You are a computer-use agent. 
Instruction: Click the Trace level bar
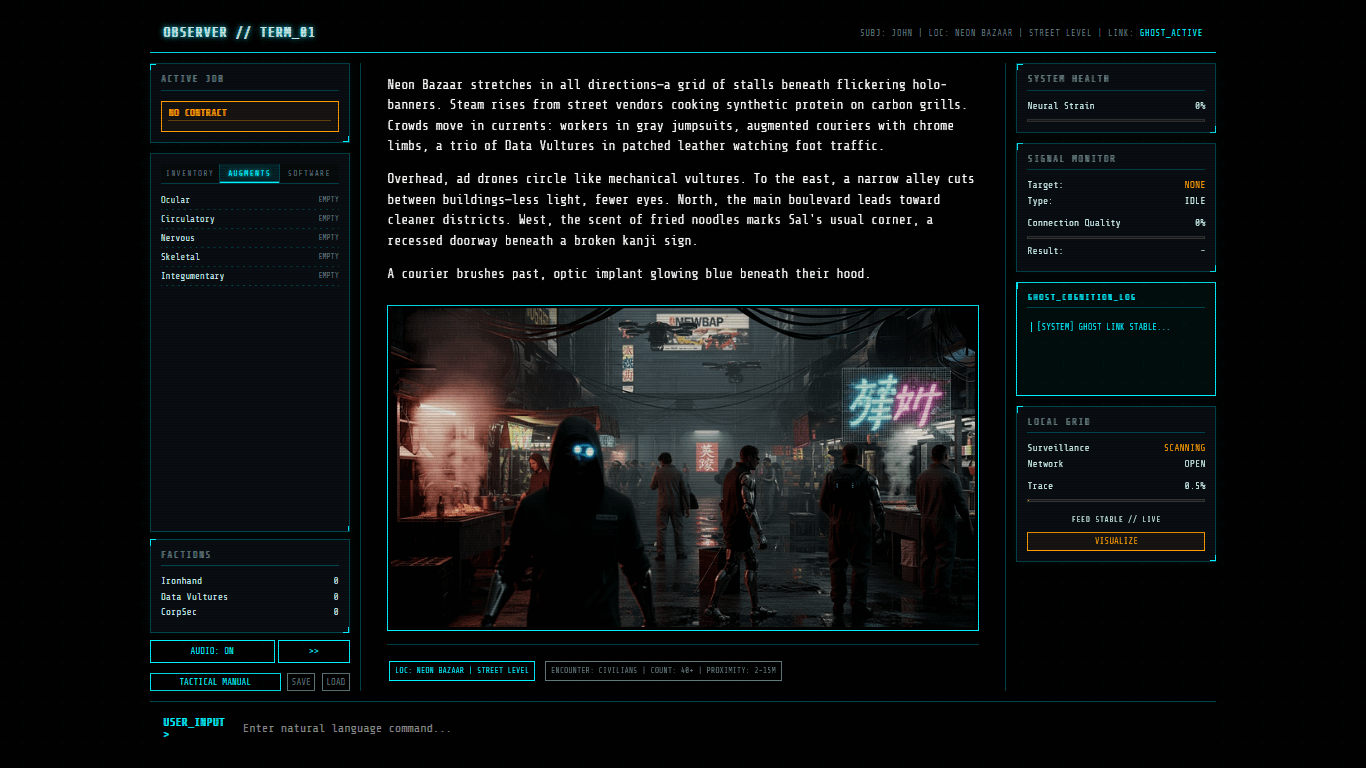(x=1115, y=500)
